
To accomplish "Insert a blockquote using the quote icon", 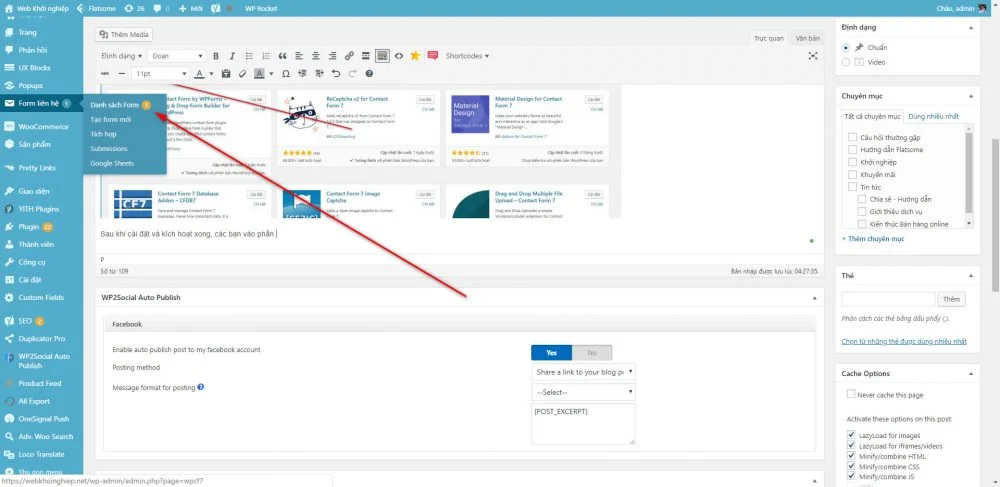I will coord(283,56).
